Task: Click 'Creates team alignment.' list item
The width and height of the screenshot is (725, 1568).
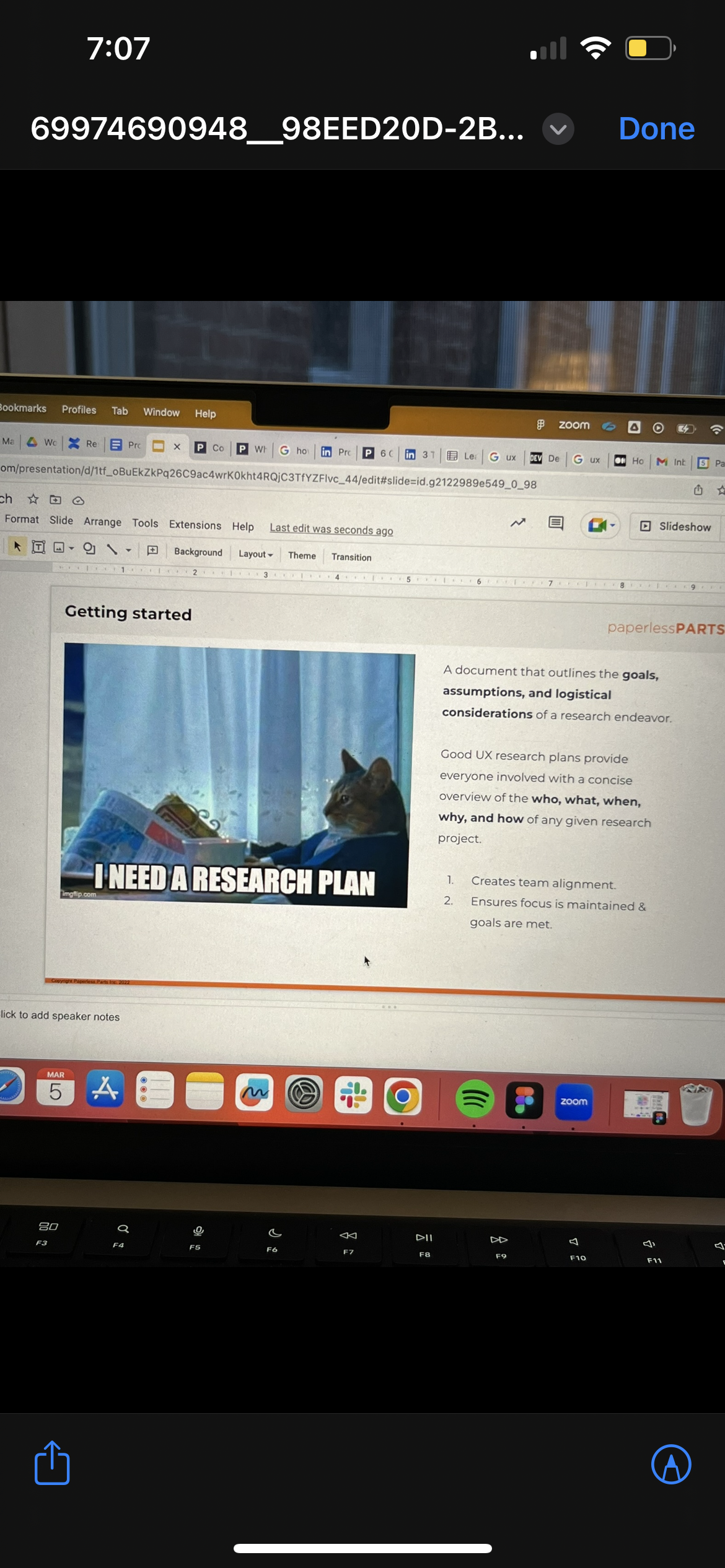Action: 543,882
